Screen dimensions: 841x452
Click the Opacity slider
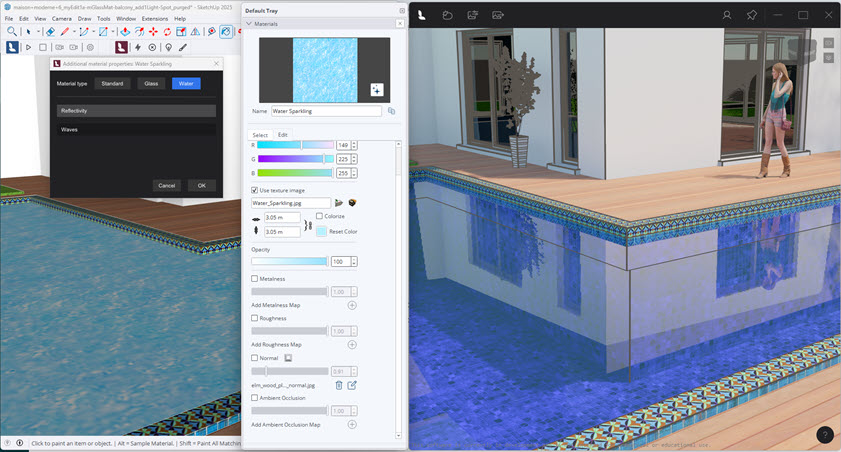[289, 261]
